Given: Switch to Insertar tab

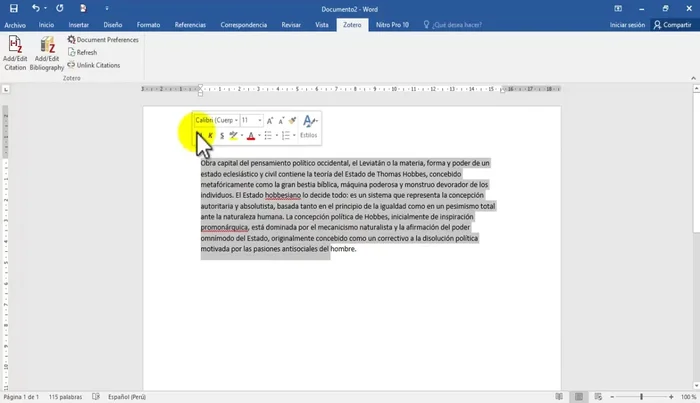Looking at the screenshot, I should [79, 25].
